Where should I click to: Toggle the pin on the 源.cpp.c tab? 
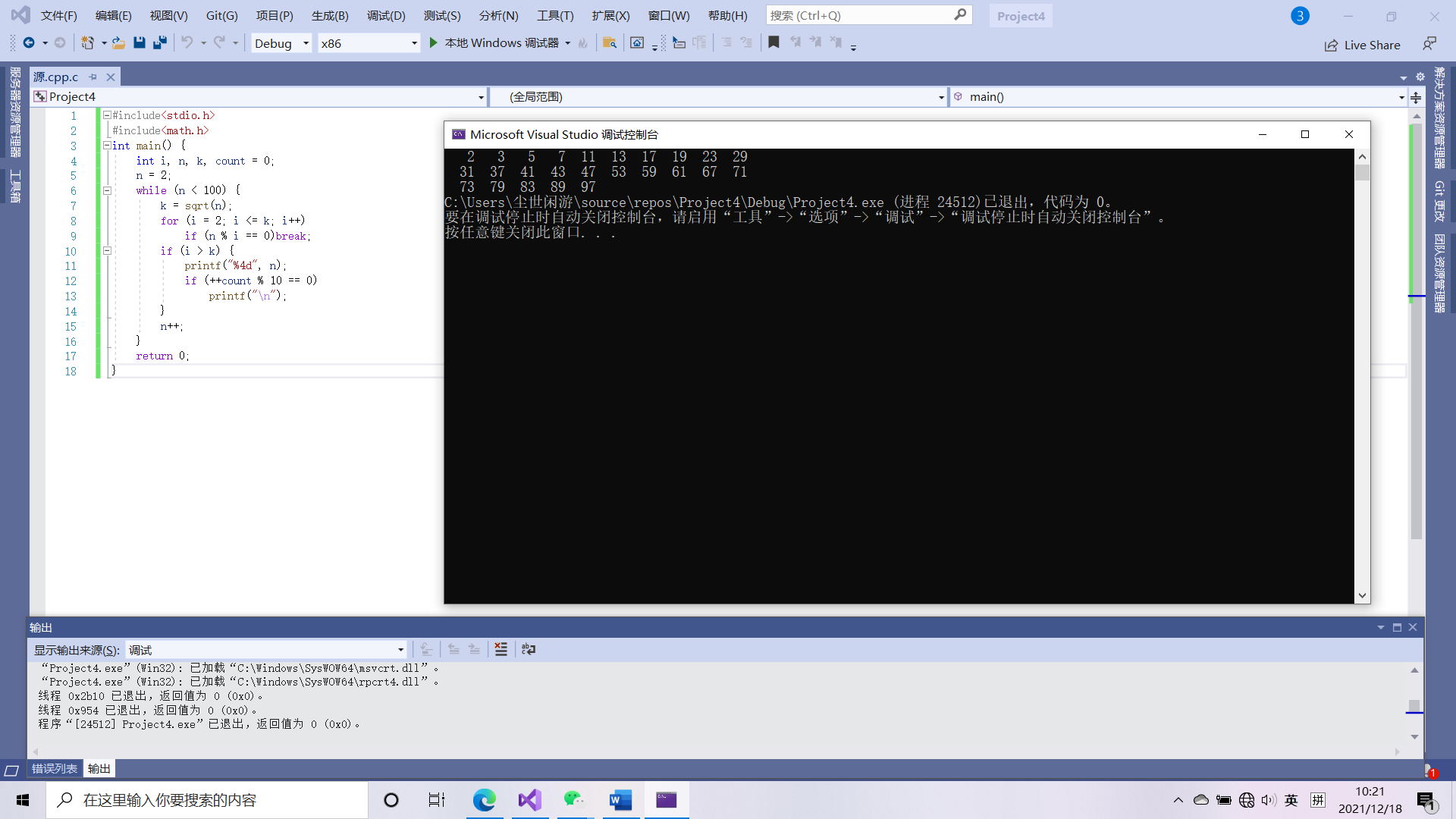(x=93, y=77)
